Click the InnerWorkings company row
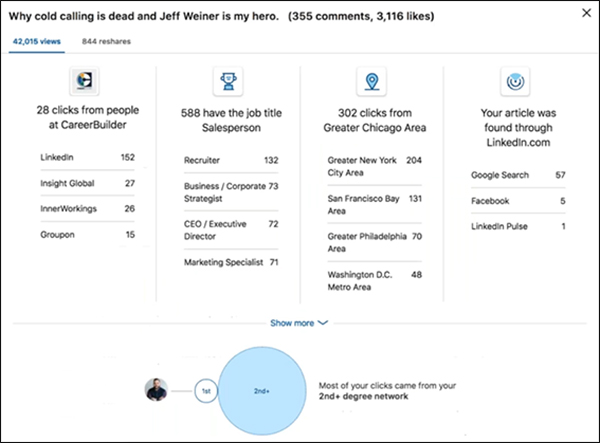600x443 pixels. 88,208
